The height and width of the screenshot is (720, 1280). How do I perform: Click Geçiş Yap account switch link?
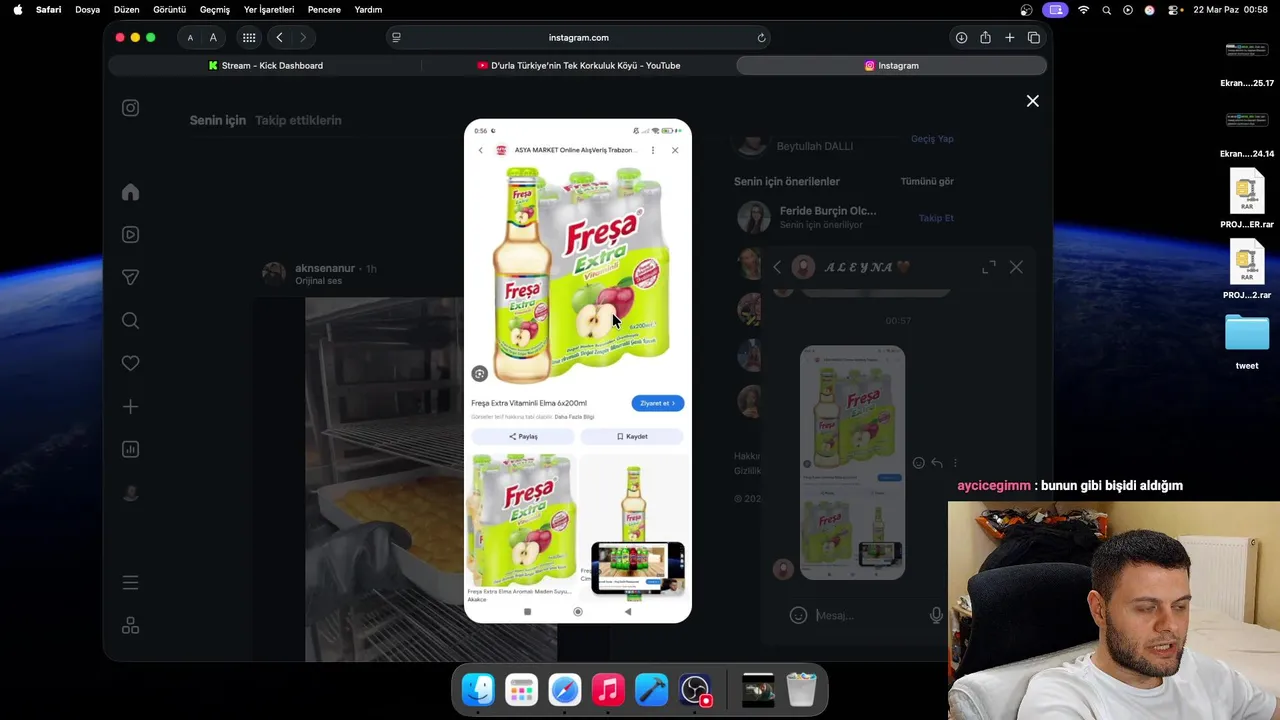[932, 139]
